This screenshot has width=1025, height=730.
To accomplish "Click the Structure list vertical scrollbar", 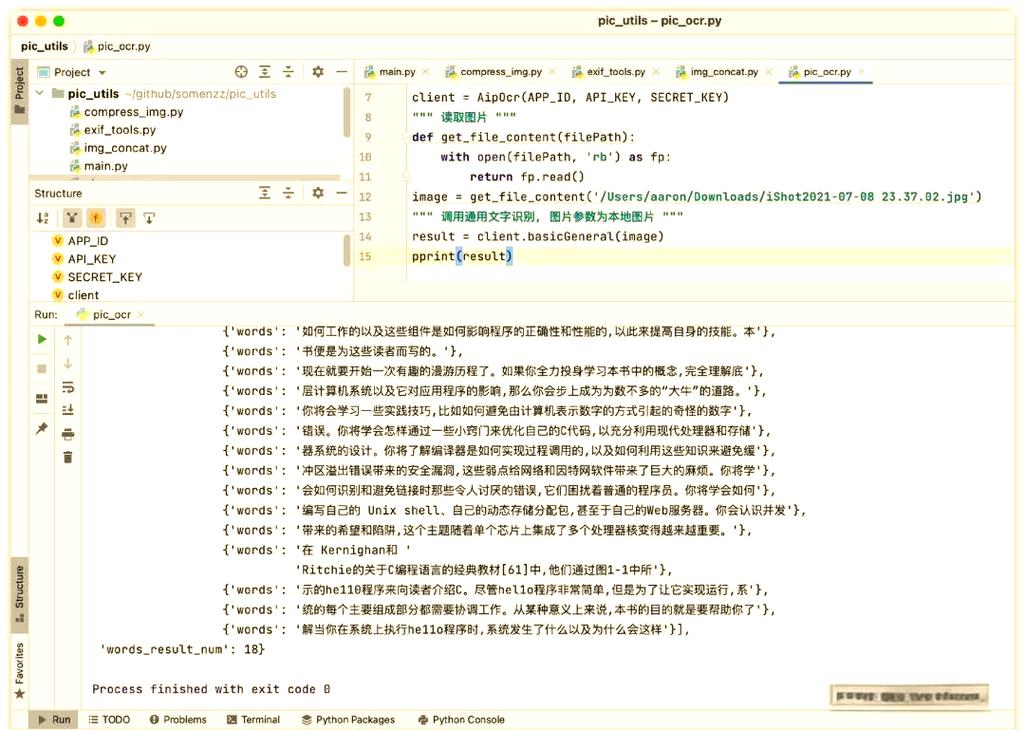I will (347, 250).
